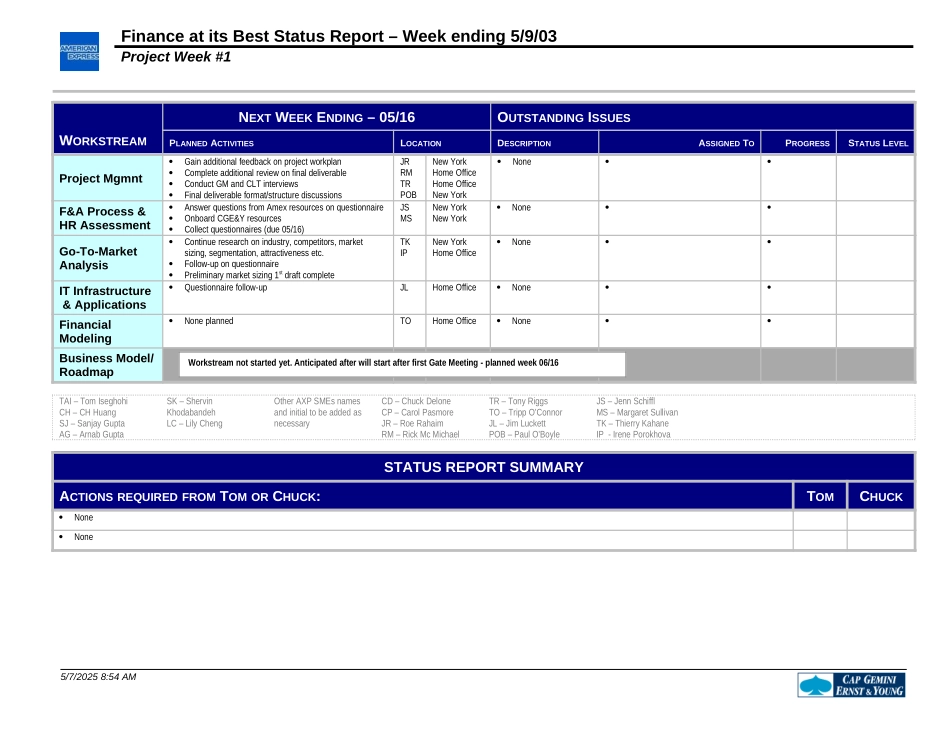Click 'MS – Margaret Sullivan' legend entry

[x=637, y=413]
